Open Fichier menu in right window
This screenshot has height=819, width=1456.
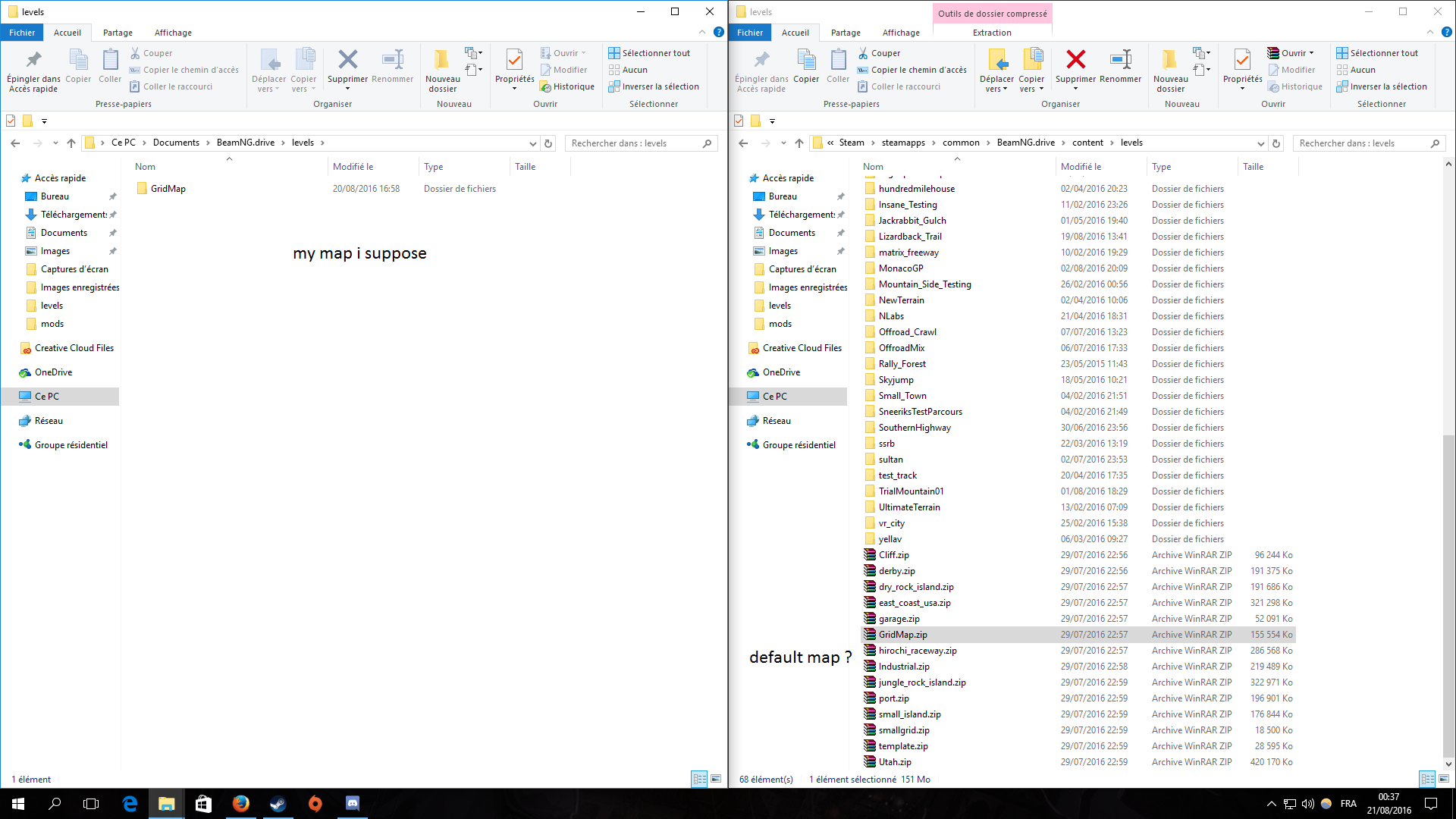750,33
